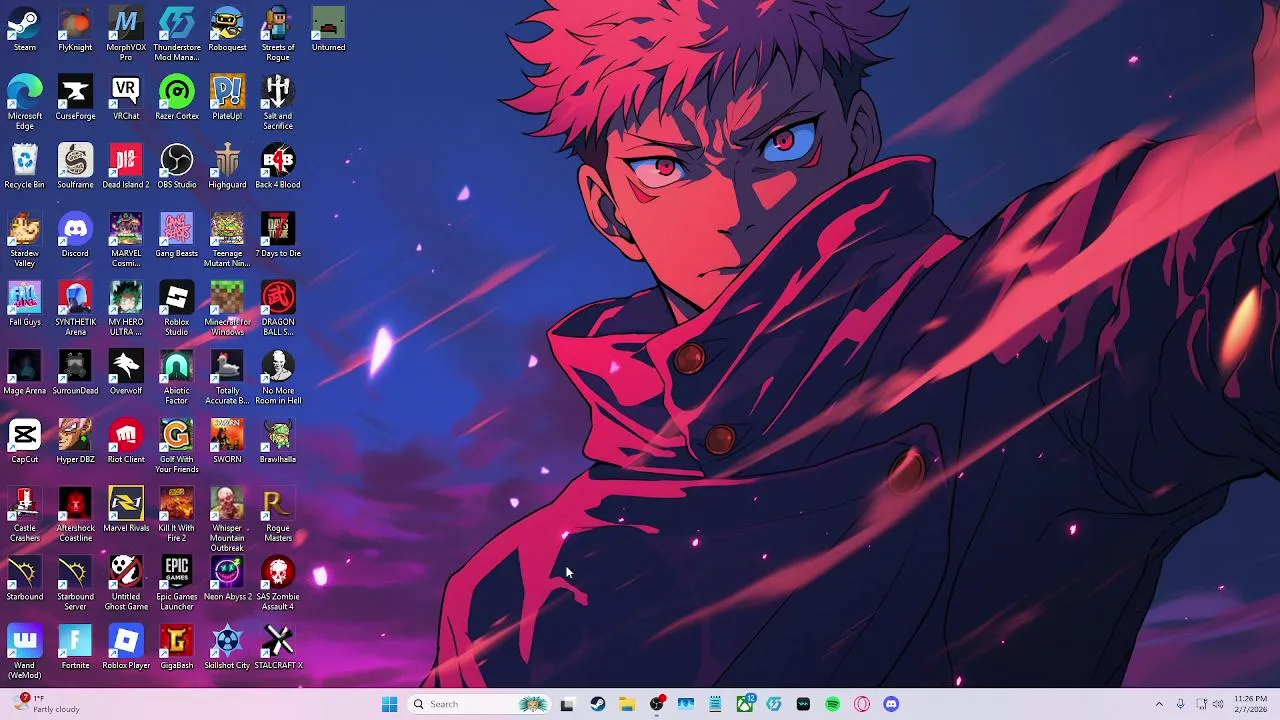Select the DRAGON BALL desktop icon
This screenshot has height=720, width=1280.
point(278,309)
